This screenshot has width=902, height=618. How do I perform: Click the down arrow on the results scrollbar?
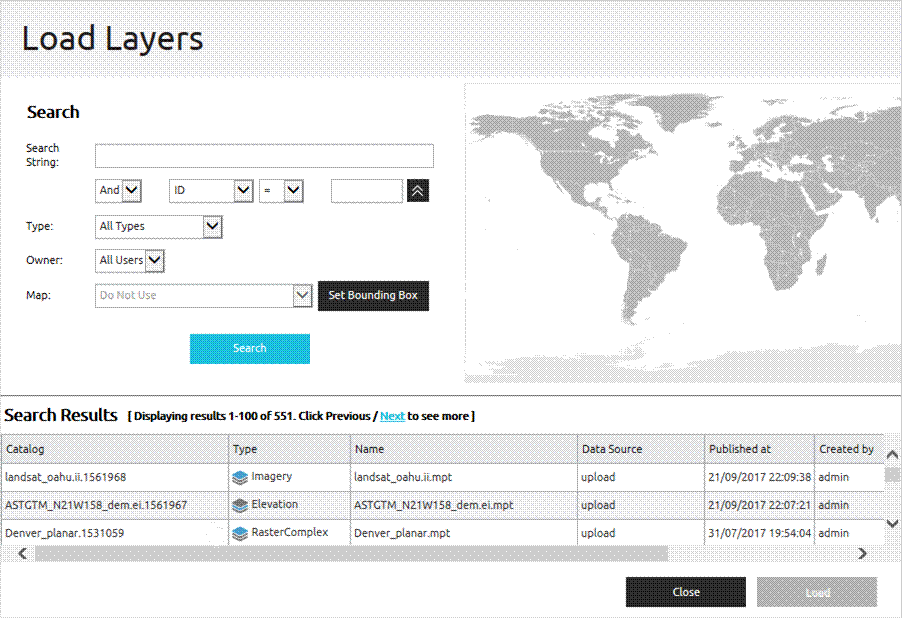pyautogui.click(x=892, y=524)
